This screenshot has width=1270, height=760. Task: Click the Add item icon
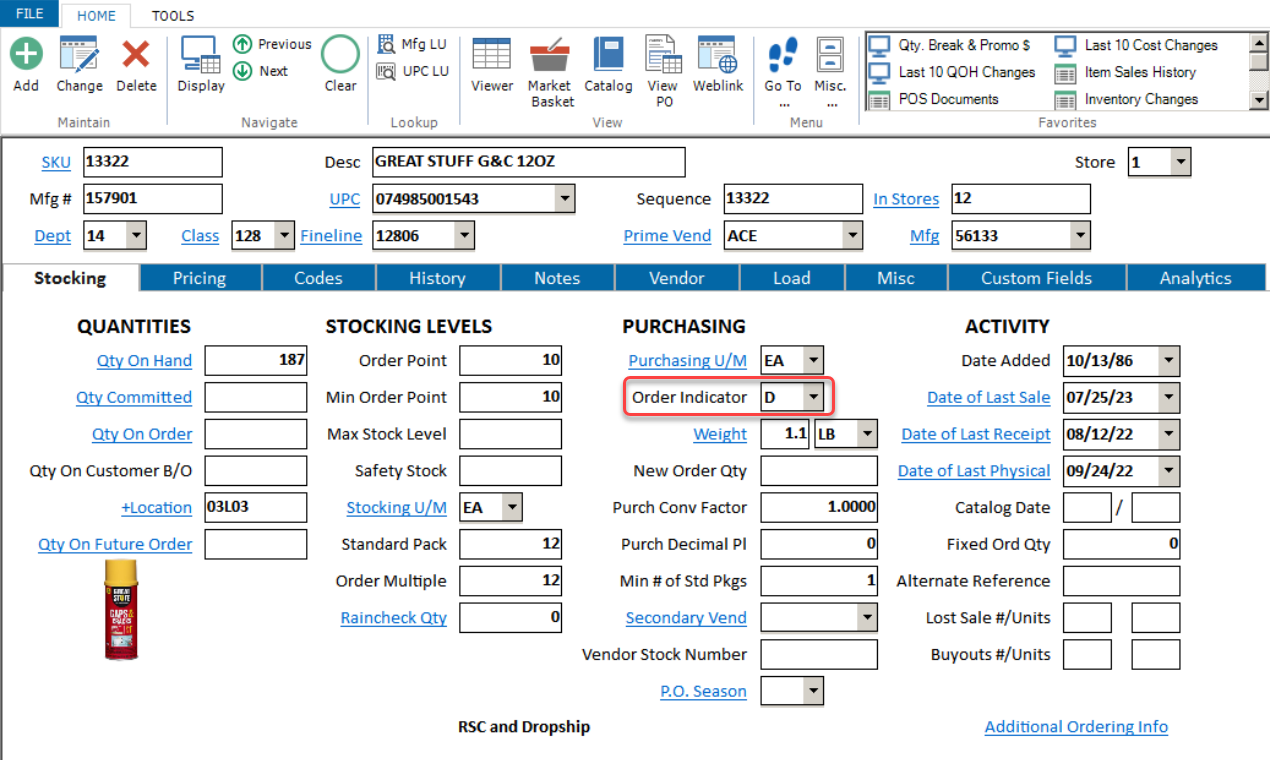click(x=26, y=53)
